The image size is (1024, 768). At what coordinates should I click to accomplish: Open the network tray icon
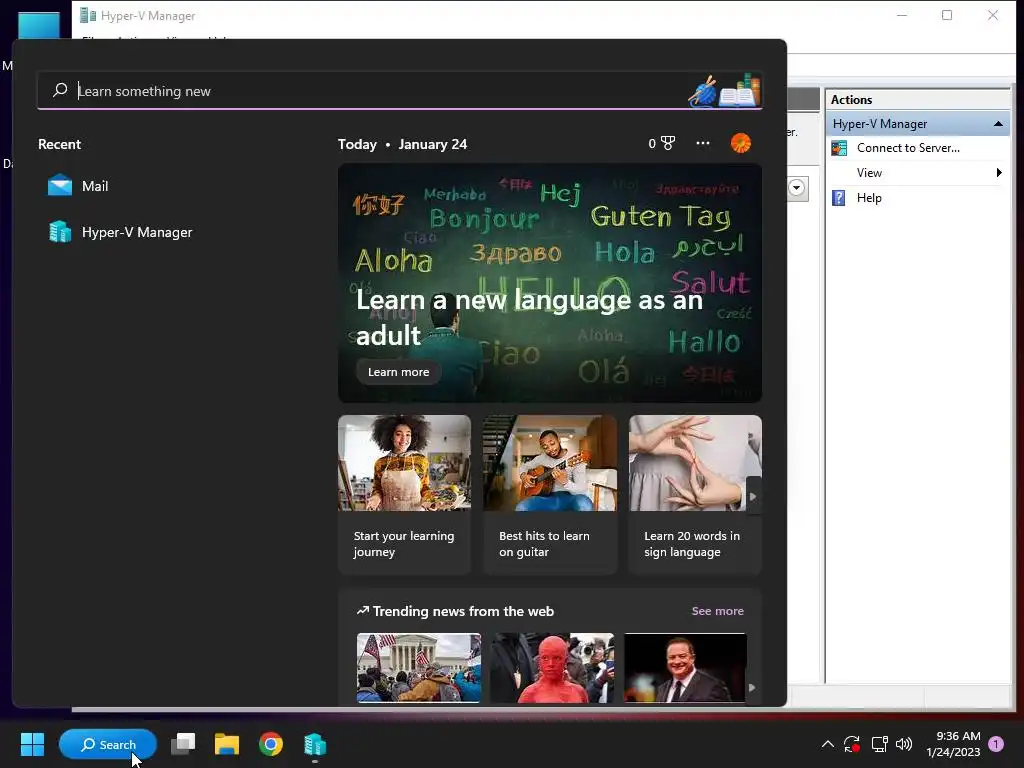(x=879, y=744)
